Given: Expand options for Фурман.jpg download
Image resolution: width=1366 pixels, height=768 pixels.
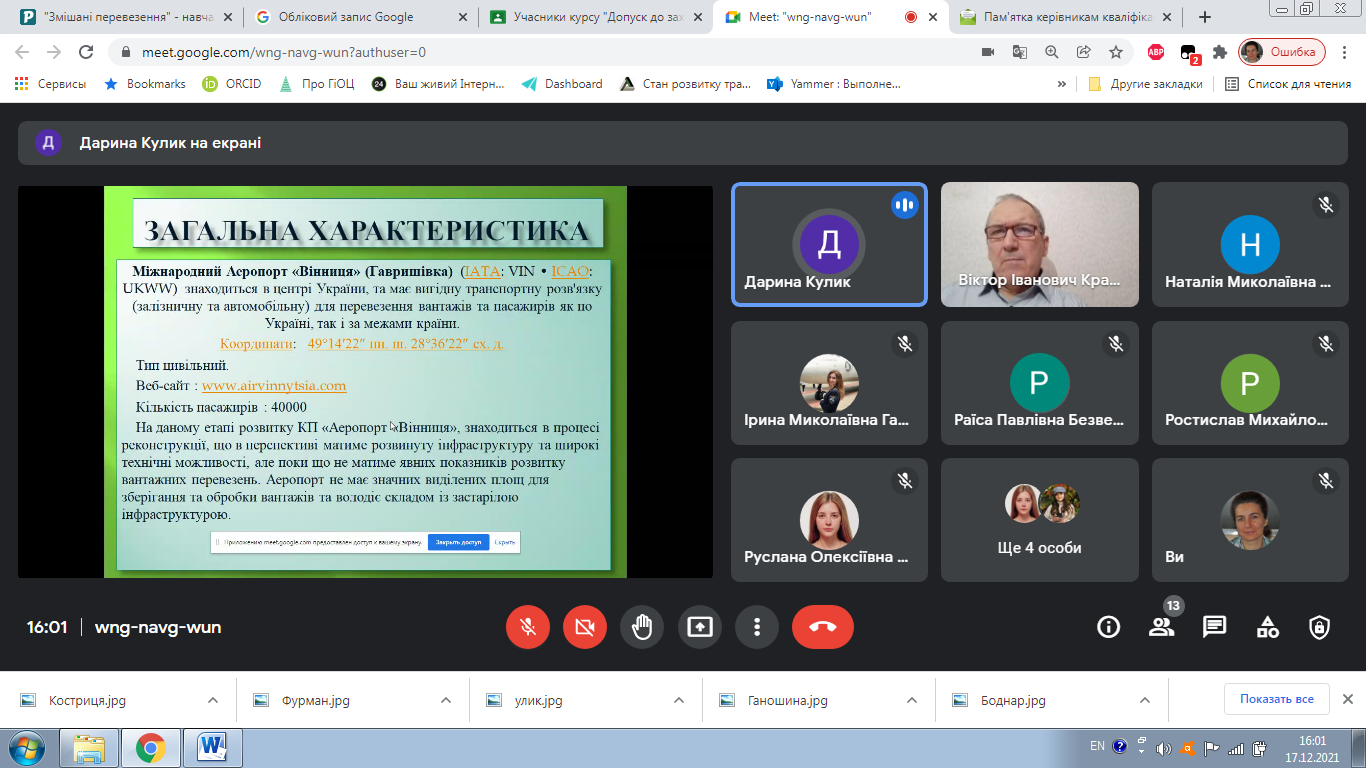Looking at the screenshot, I should [x=445, y=700].
